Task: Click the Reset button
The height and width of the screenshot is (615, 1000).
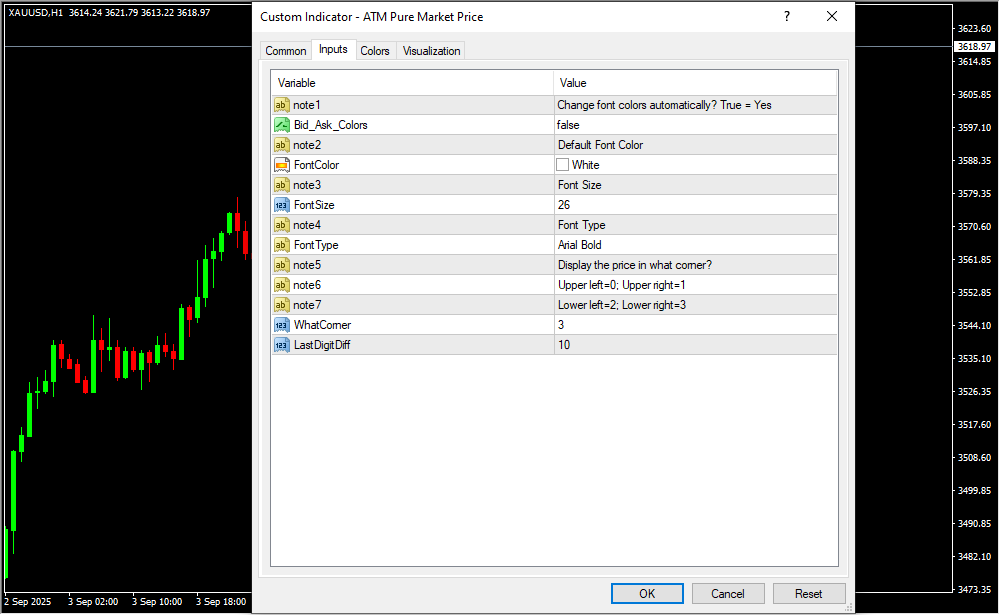Action: coord(809,593)
